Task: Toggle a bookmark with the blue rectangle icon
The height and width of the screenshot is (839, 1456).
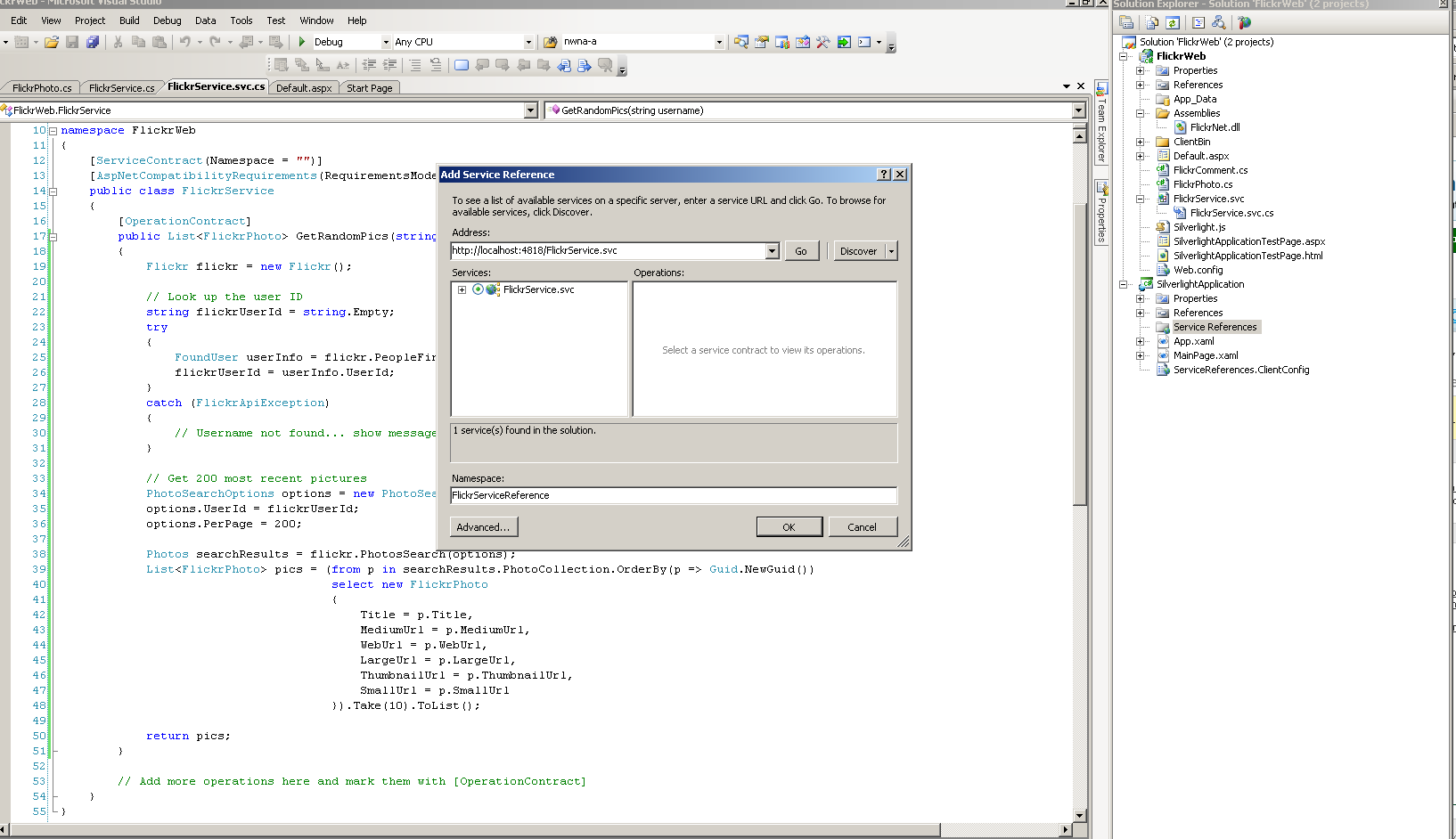Action: tap(462, 65)
